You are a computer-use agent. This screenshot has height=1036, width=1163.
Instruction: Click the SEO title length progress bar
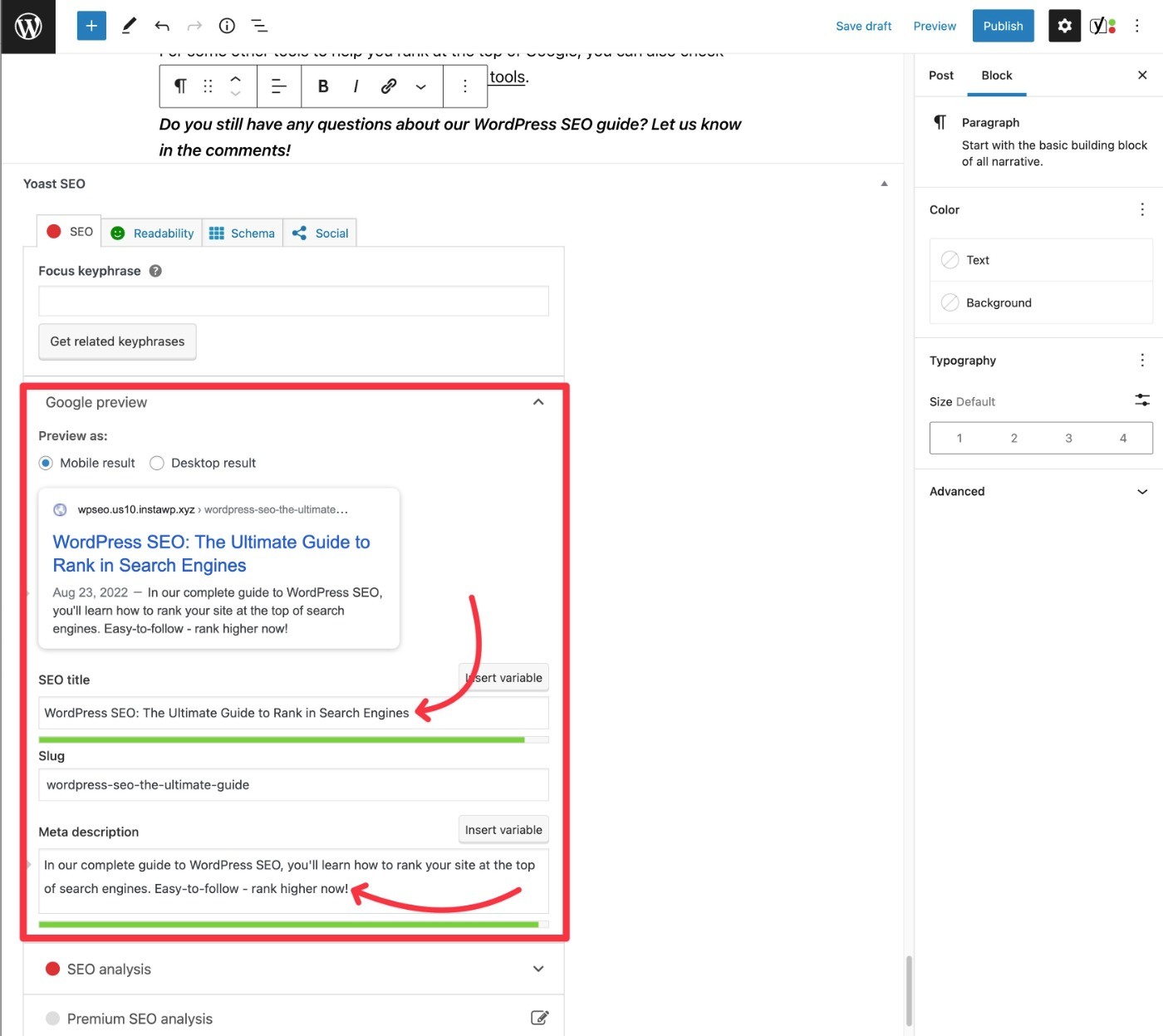tap(293, 739)
